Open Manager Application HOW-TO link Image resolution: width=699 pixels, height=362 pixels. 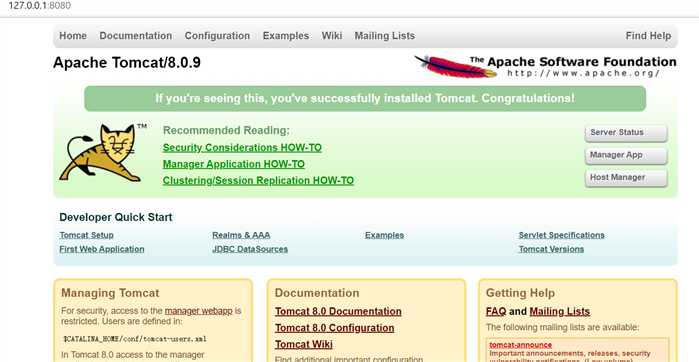[234, 164]
